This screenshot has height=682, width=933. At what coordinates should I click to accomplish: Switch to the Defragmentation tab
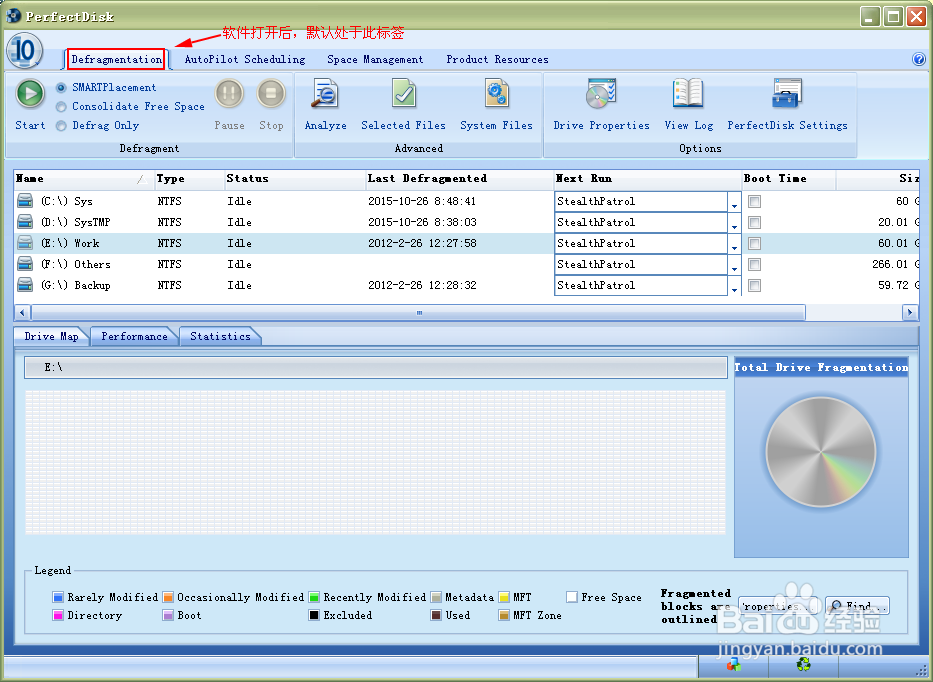(117, 60)
